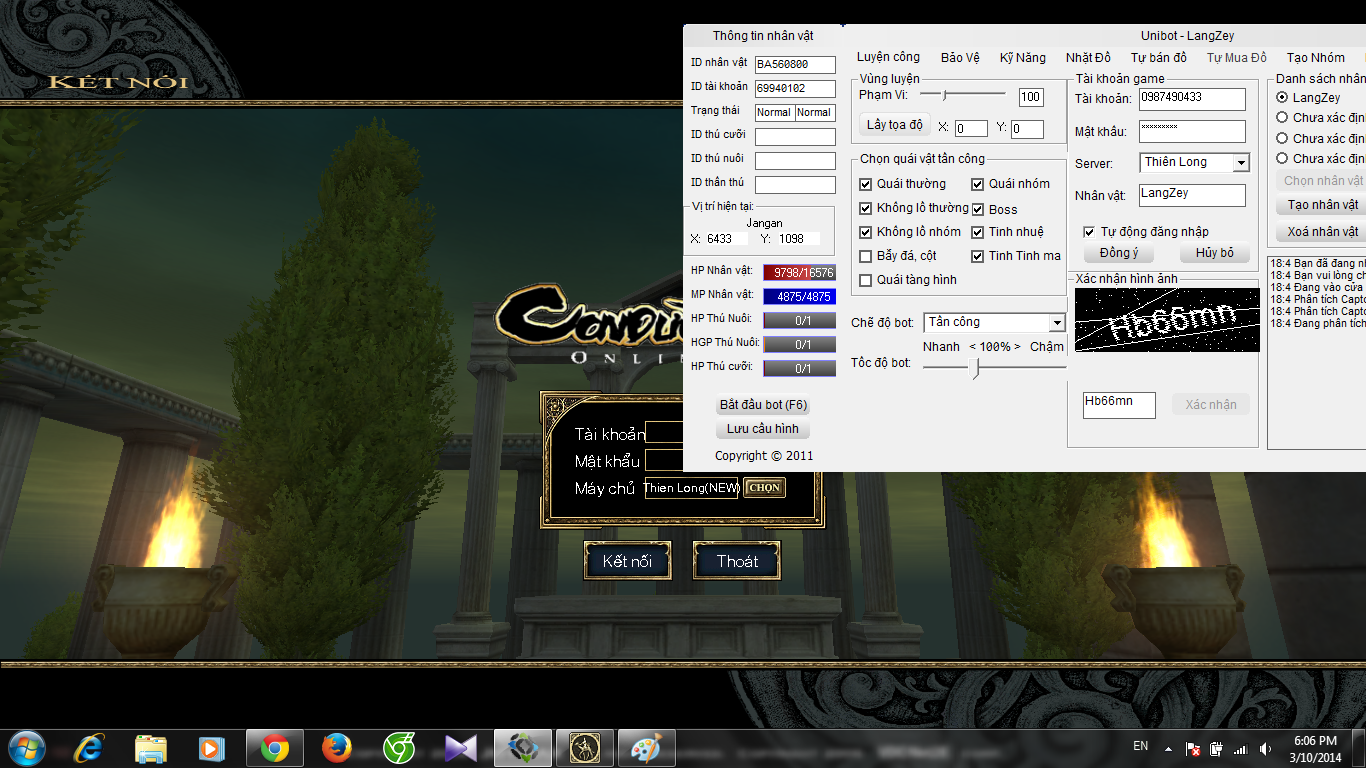Toggle the Quái nhóm checkbox
This screenshot has width=1366, height=768.
click(x=978, y=184)
